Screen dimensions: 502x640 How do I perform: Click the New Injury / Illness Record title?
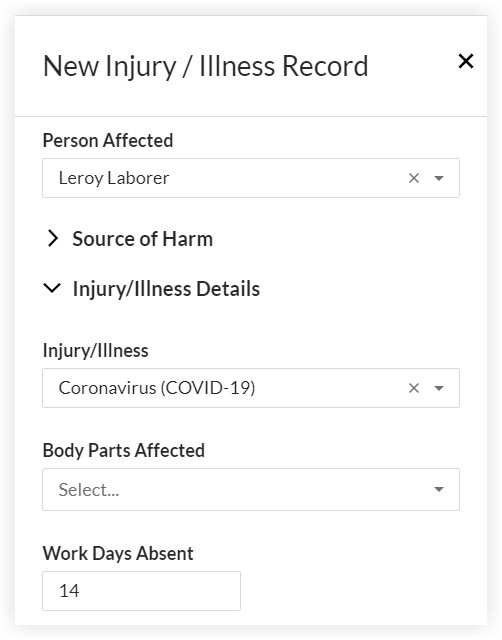click(x=206, y=66)
